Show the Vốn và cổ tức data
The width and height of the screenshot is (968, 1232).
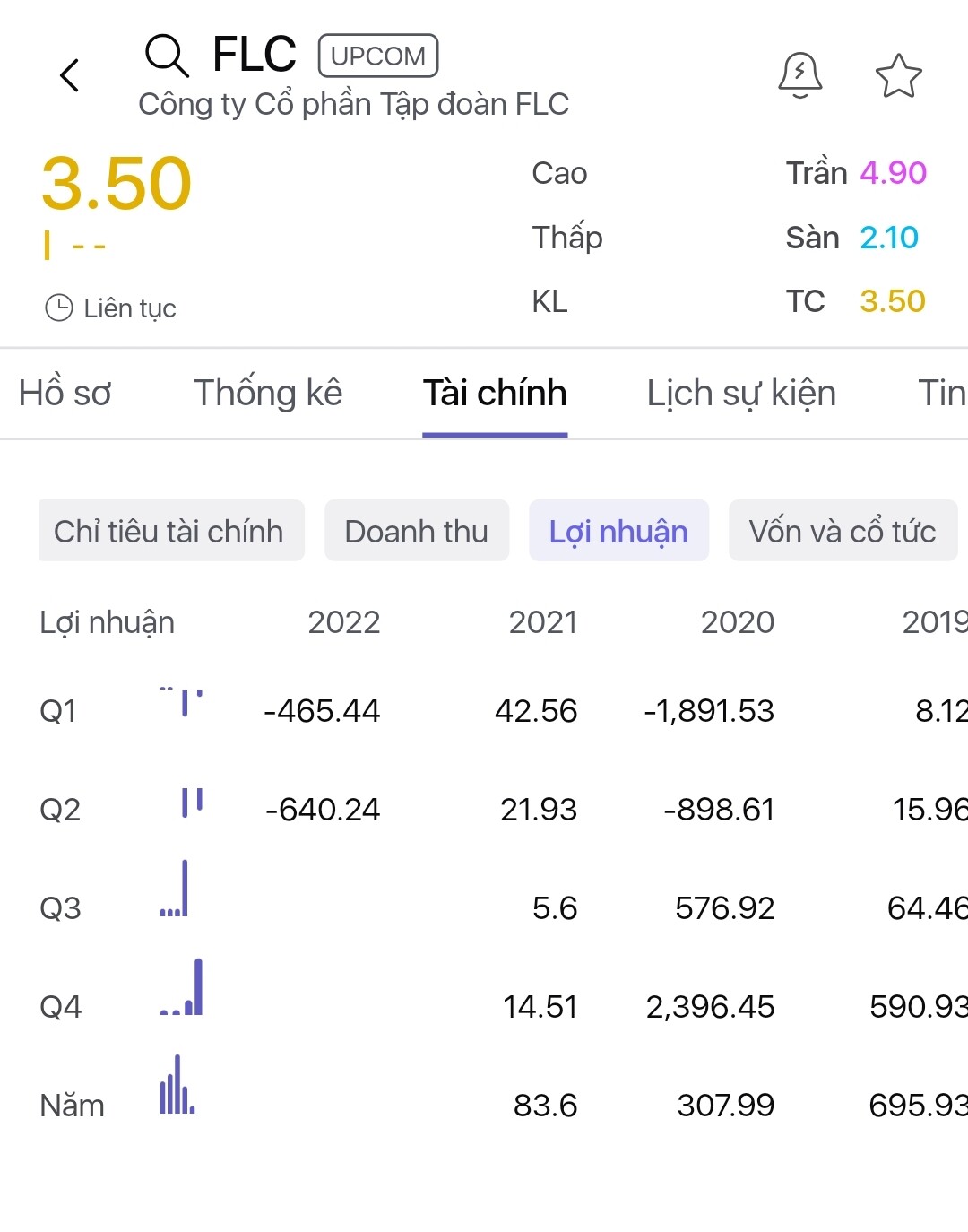tap(843, 531)
